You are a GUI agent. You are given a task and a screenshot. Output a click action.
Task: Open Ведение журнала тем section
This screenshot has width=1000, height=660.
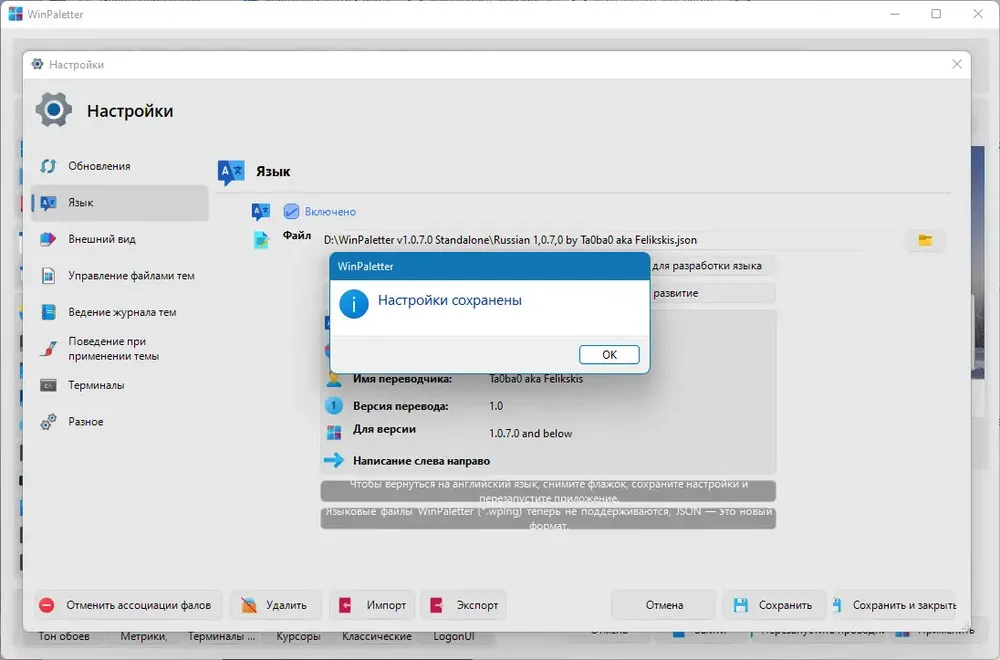(120, 312)
